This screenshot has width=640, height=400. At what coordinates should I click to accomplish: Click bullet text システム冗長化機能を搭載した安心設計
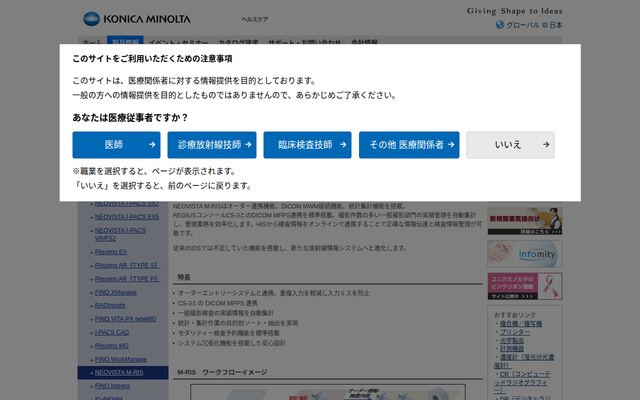[x=231, y=343]
